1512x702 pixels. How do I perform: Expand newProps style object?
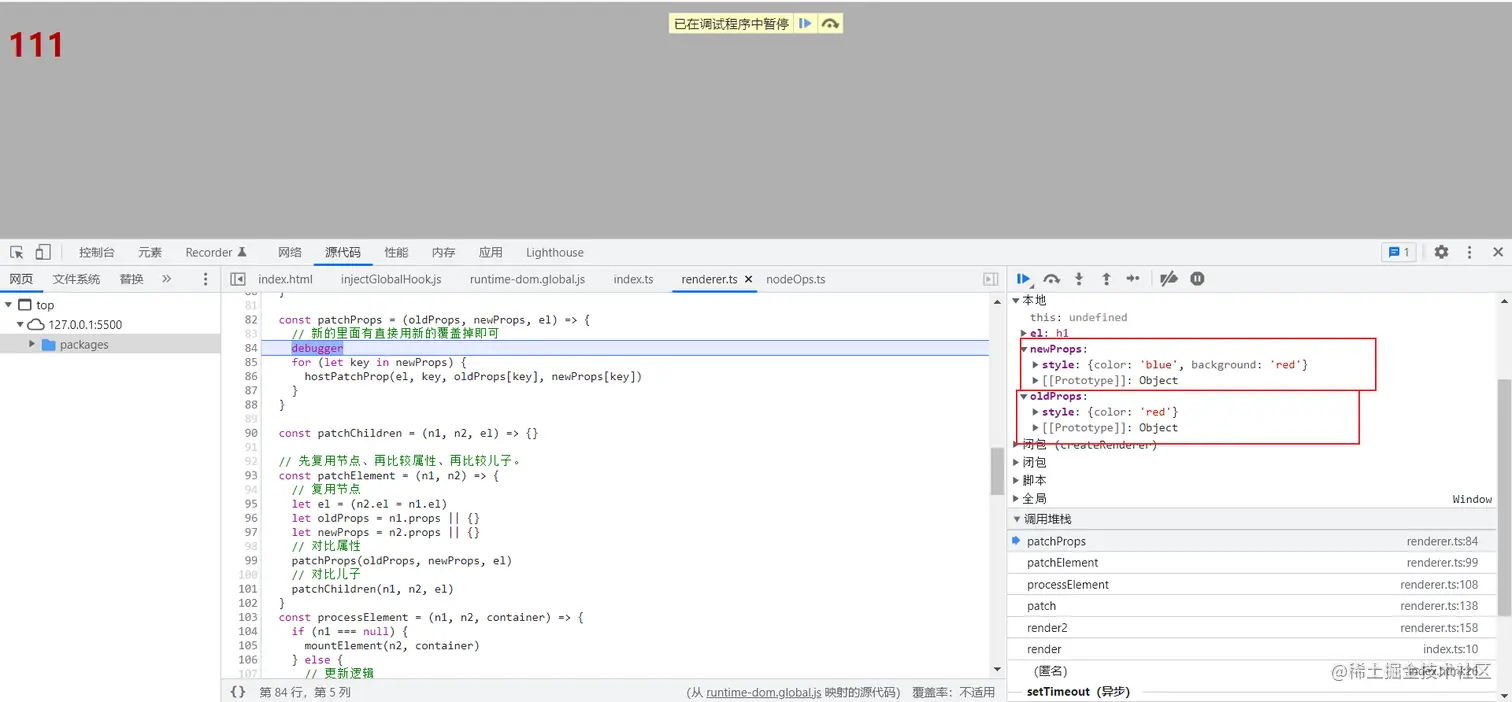point(1036,365)
